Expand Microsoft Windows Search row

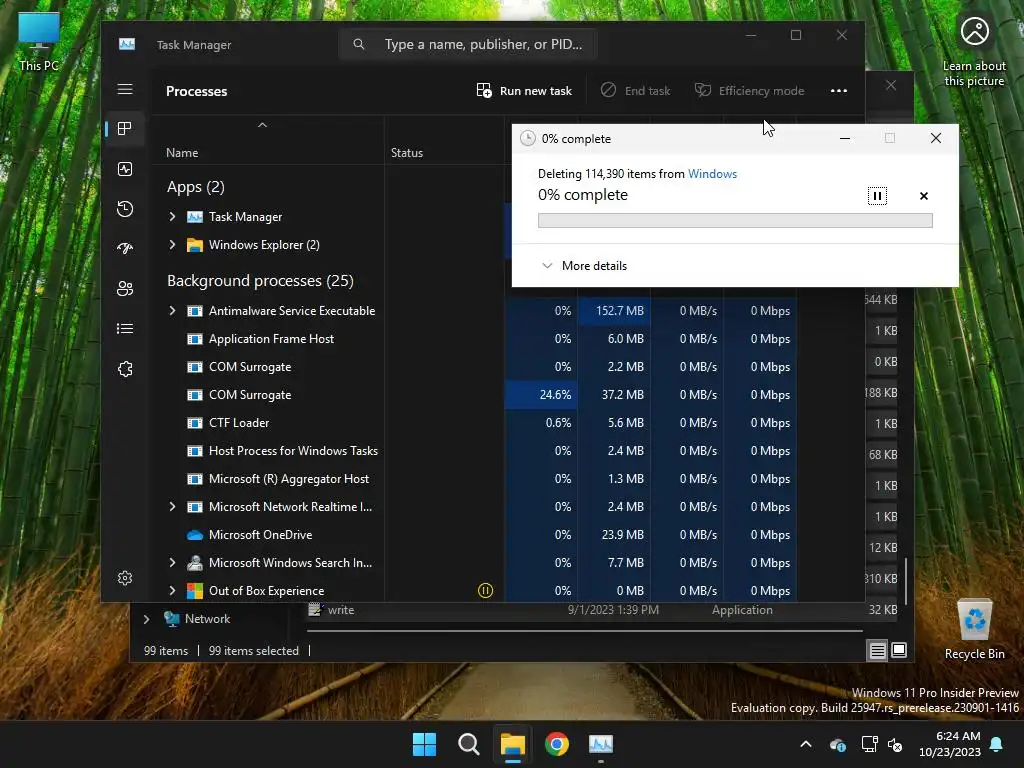tap(172, 563)
